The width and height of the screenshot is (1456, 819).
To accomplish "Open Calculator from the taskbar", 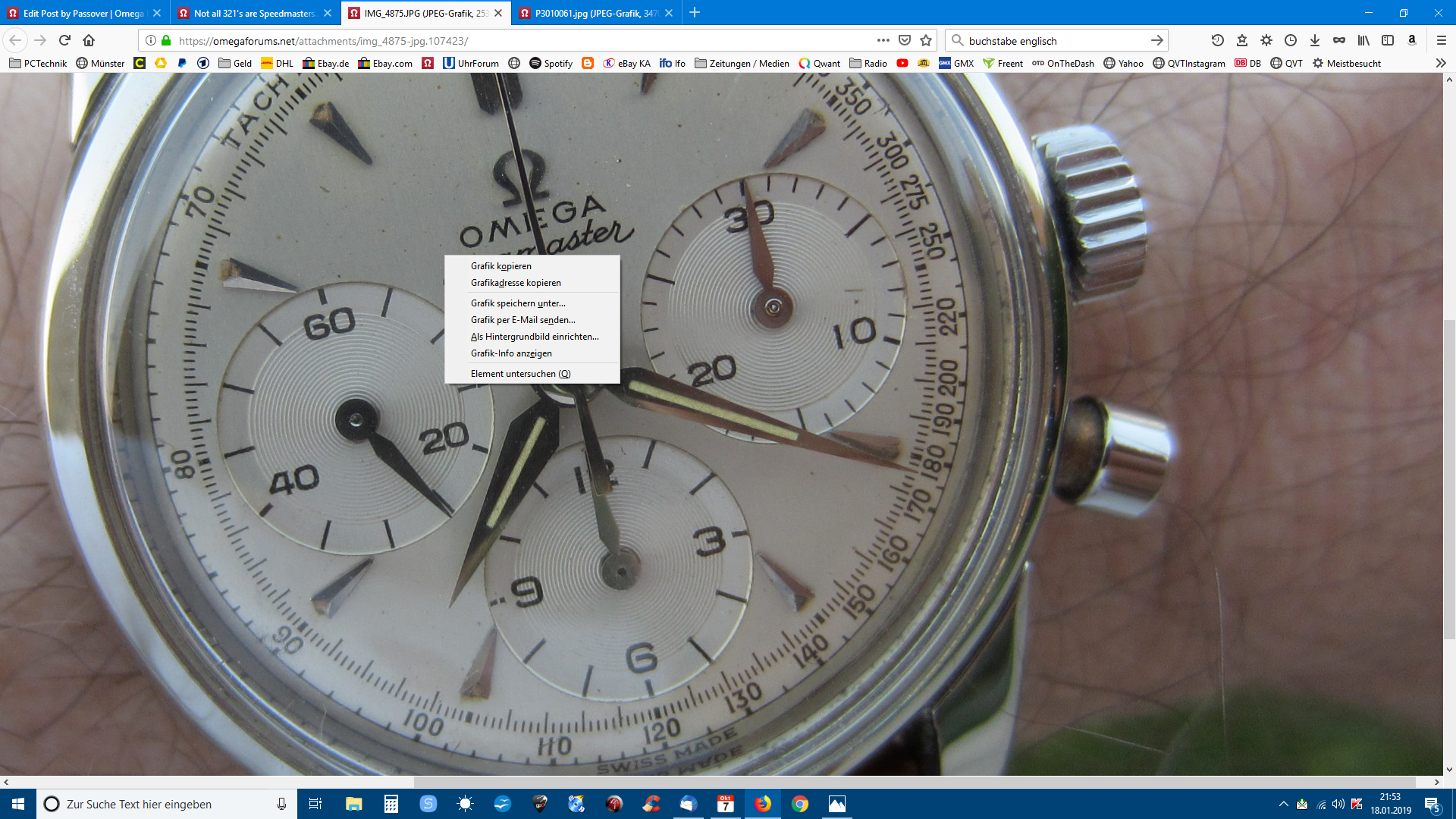I will click(391, 804).
